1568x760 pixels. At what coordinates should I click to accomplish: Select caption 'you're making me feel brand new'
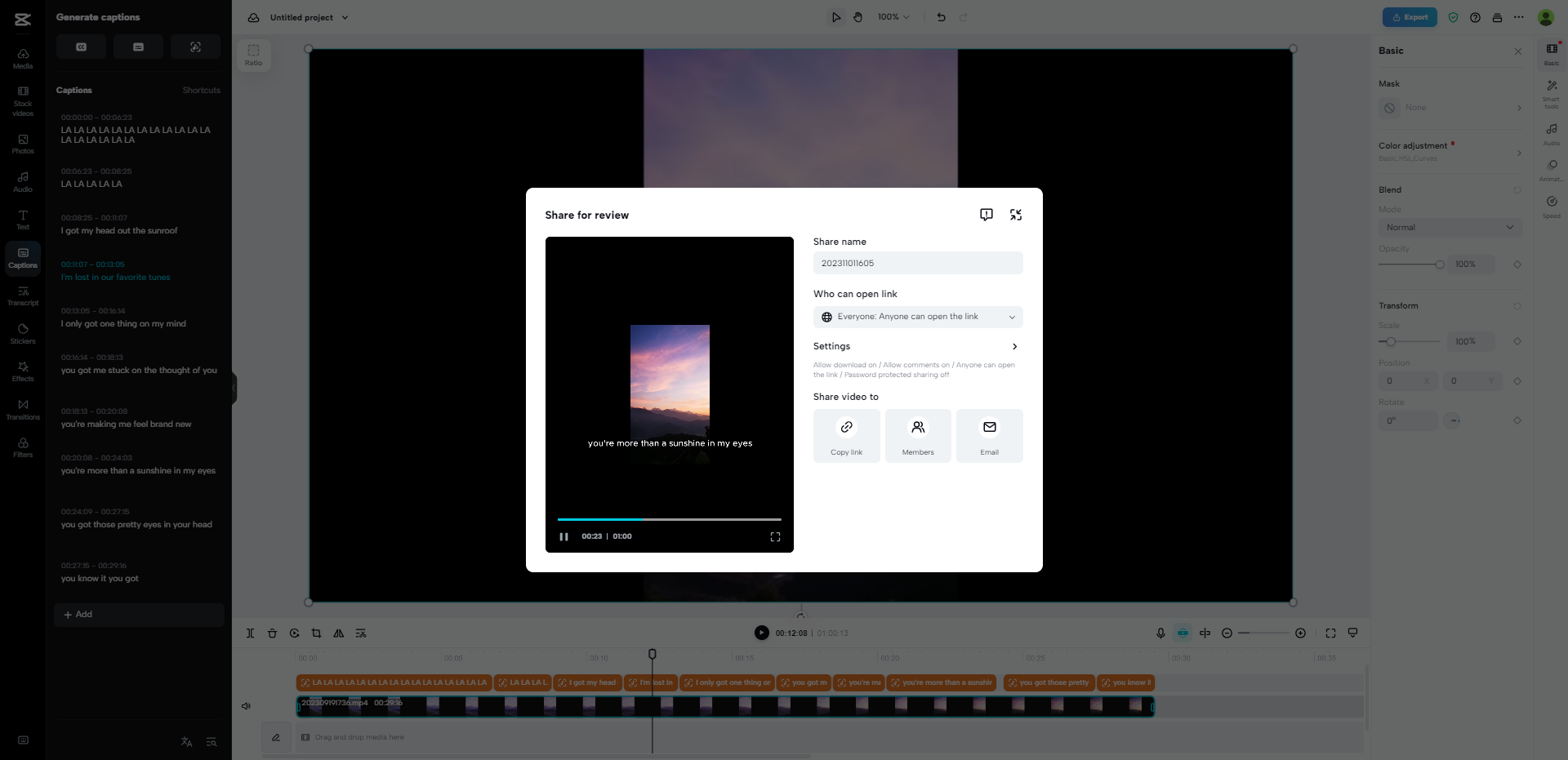click(126, 424)
